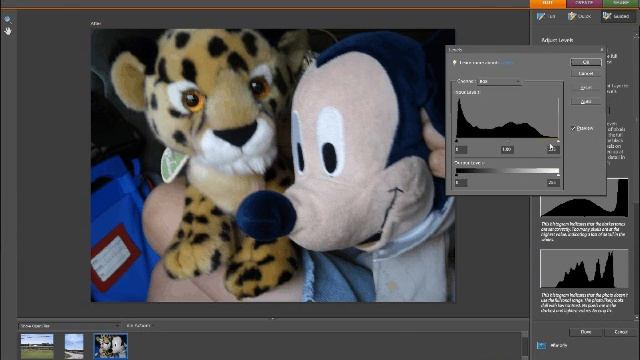
Task: Open Quick edit mode
Action: tap(580, 16)
